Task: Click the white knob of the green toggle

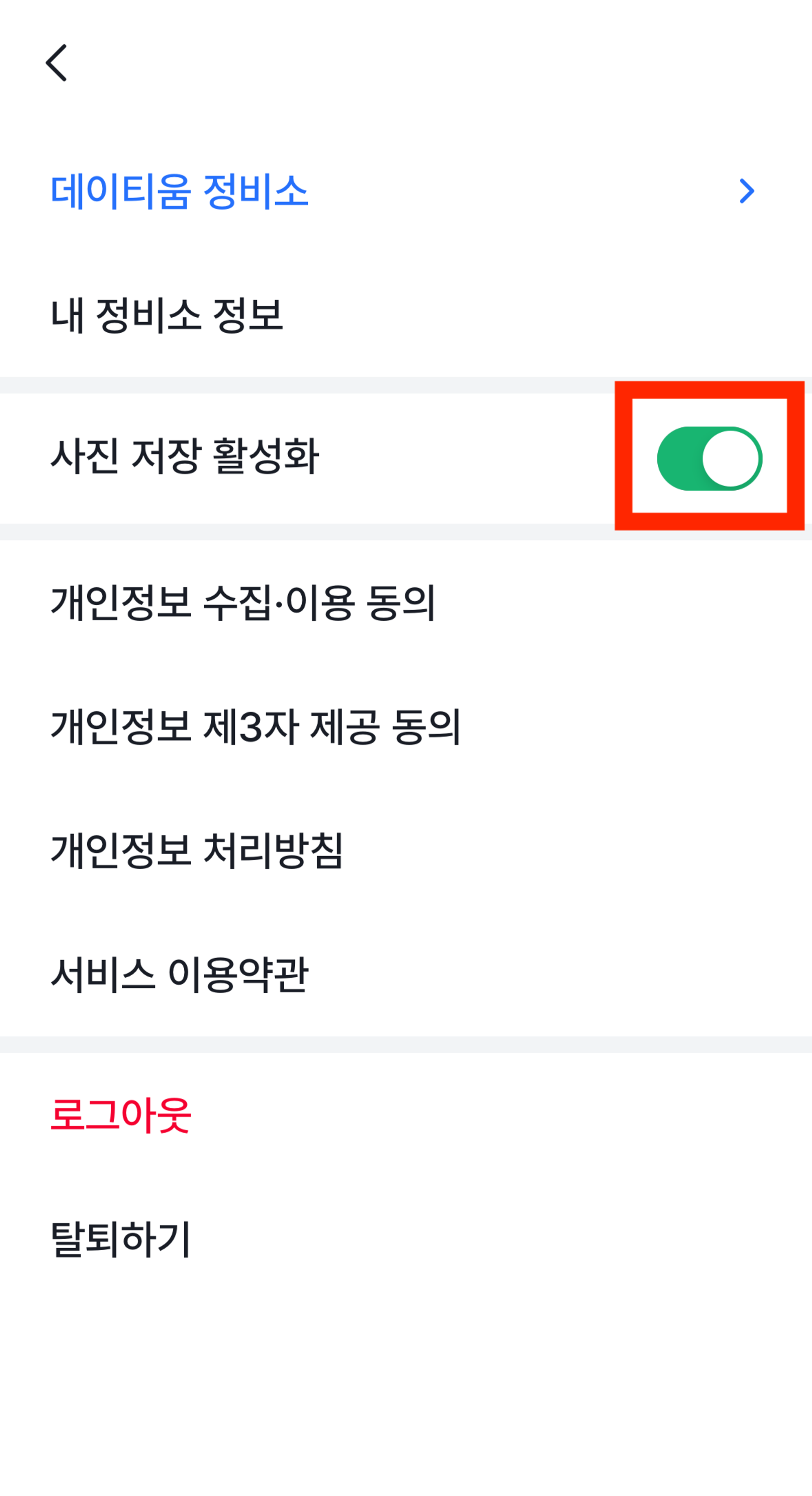Action: pos(731,459)
